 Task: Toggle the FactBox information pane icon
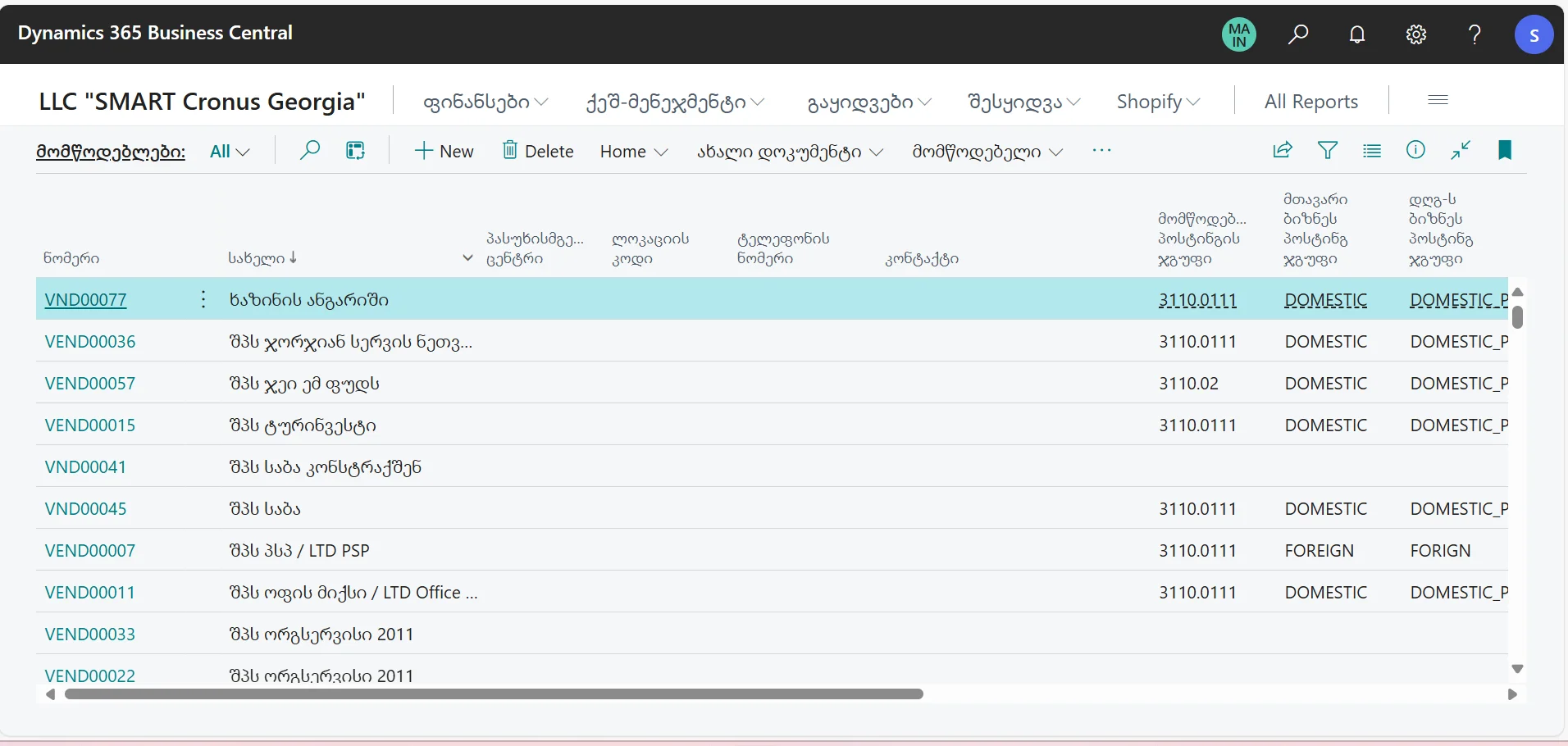(x=1415, y=150)
